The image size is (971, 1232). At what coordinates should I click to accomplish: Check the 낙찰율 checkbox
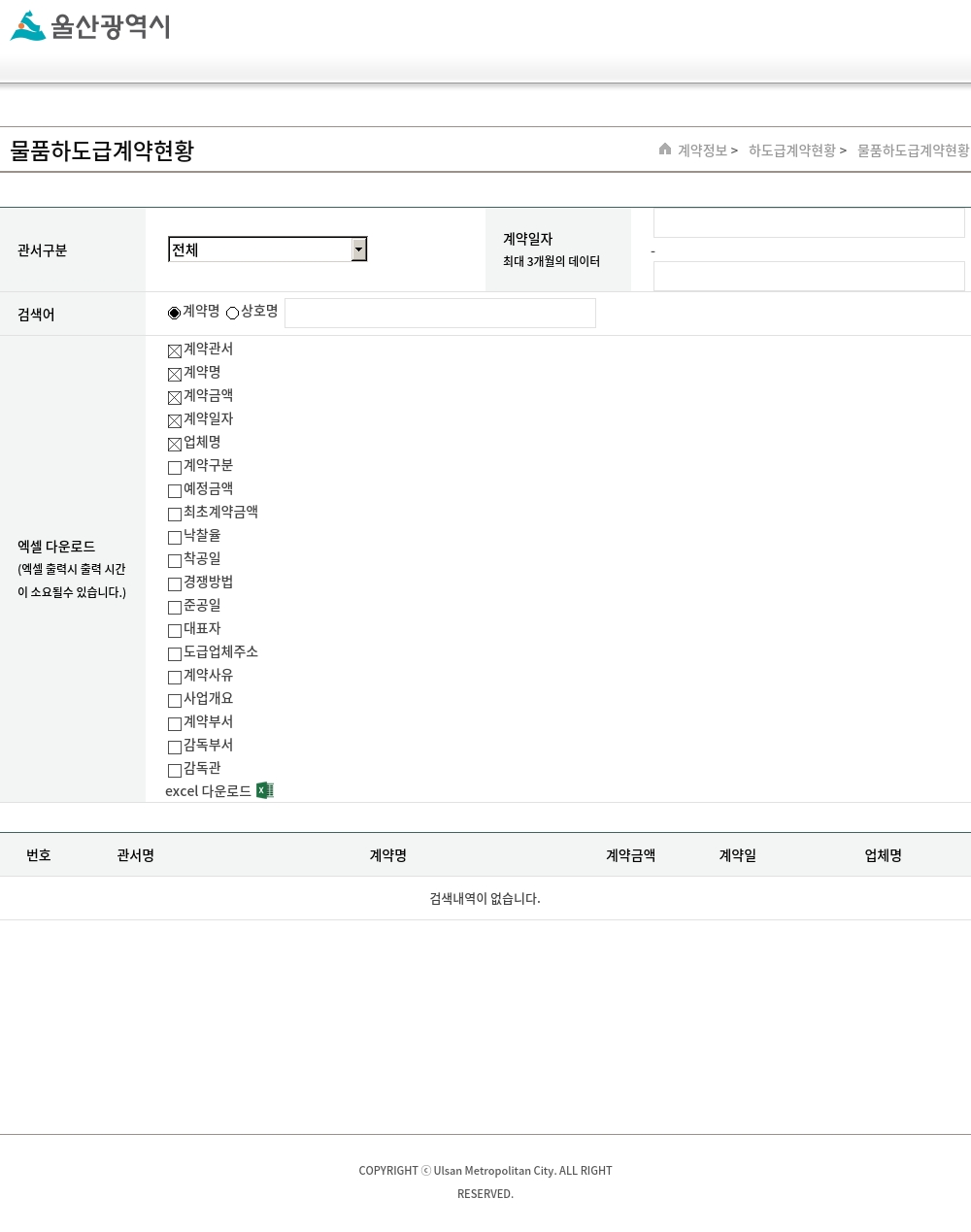[175, 537]
